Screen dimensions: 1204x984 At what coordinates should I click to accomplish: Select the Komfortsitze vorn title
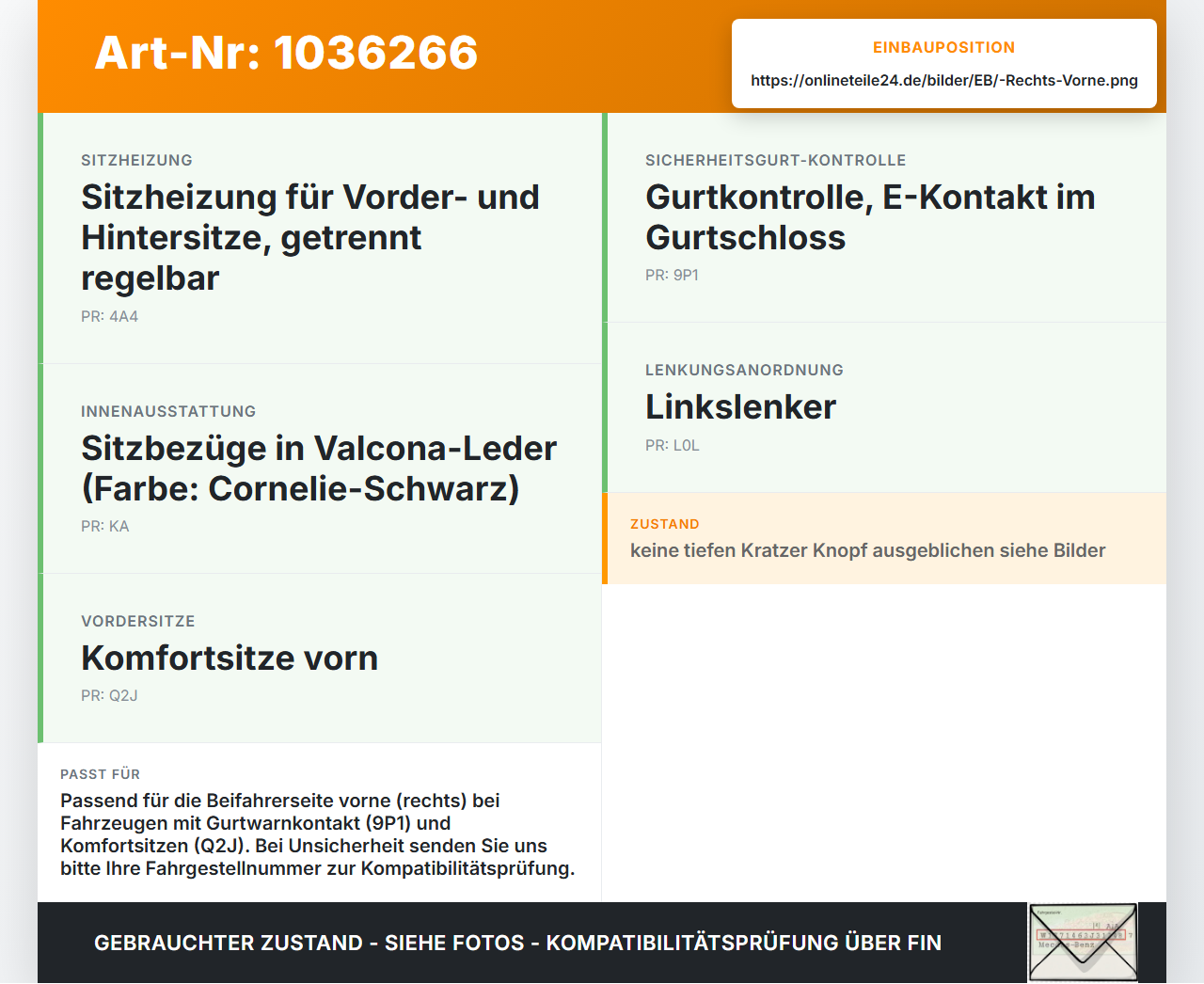point(230,659)
